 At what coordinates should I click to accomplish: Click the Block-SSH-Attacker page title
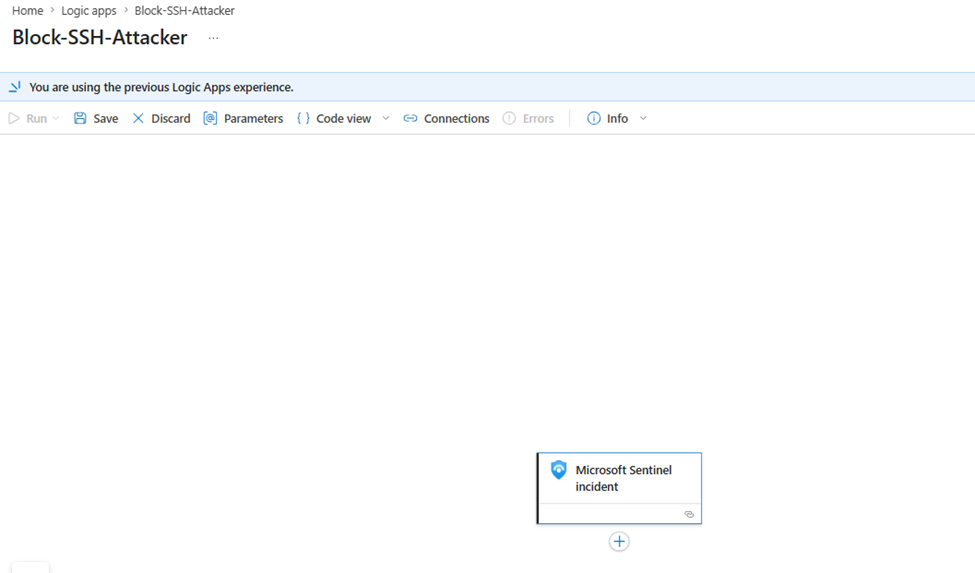click(x=99, y=37)
